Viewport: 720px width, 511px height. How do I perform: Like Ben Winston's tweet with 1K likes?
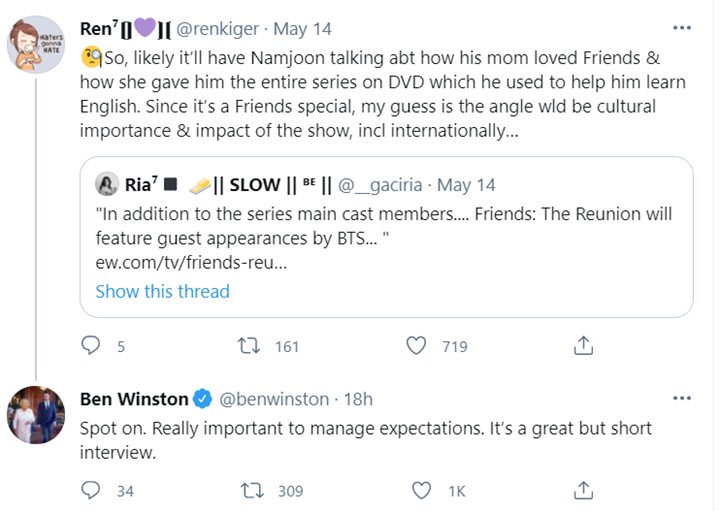pyautogui.click(x=421, y=490)
